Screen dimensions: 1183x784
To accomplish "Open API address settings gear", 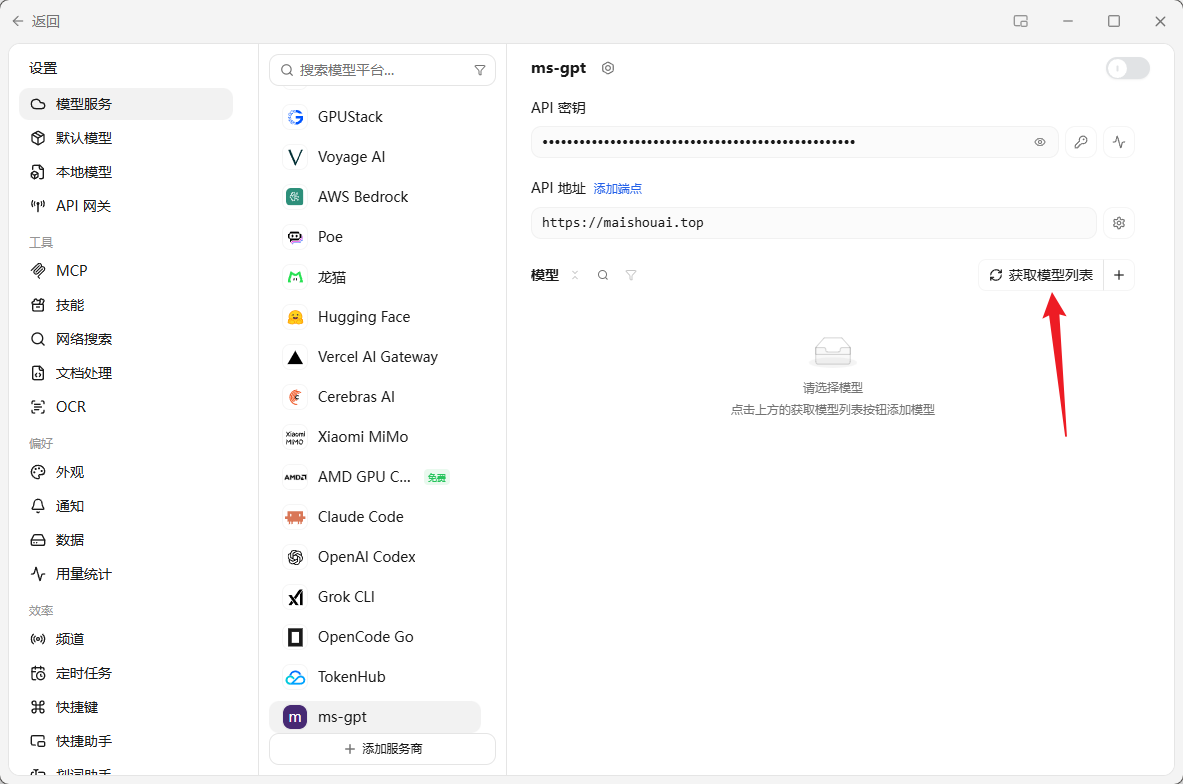I will pos(1119,223).
